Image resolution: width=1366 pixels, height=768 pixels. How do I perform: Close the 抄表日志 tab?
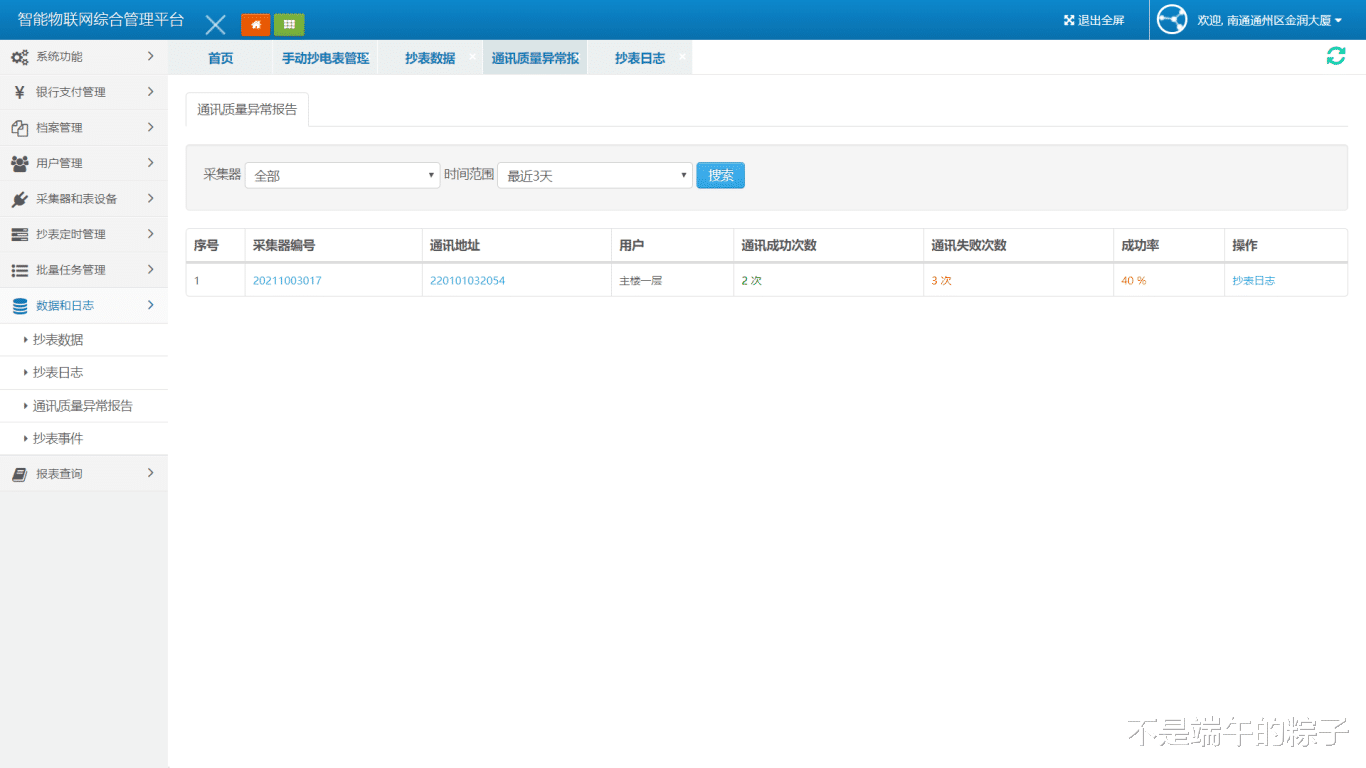pyautogui.click(x=682, y=56)
